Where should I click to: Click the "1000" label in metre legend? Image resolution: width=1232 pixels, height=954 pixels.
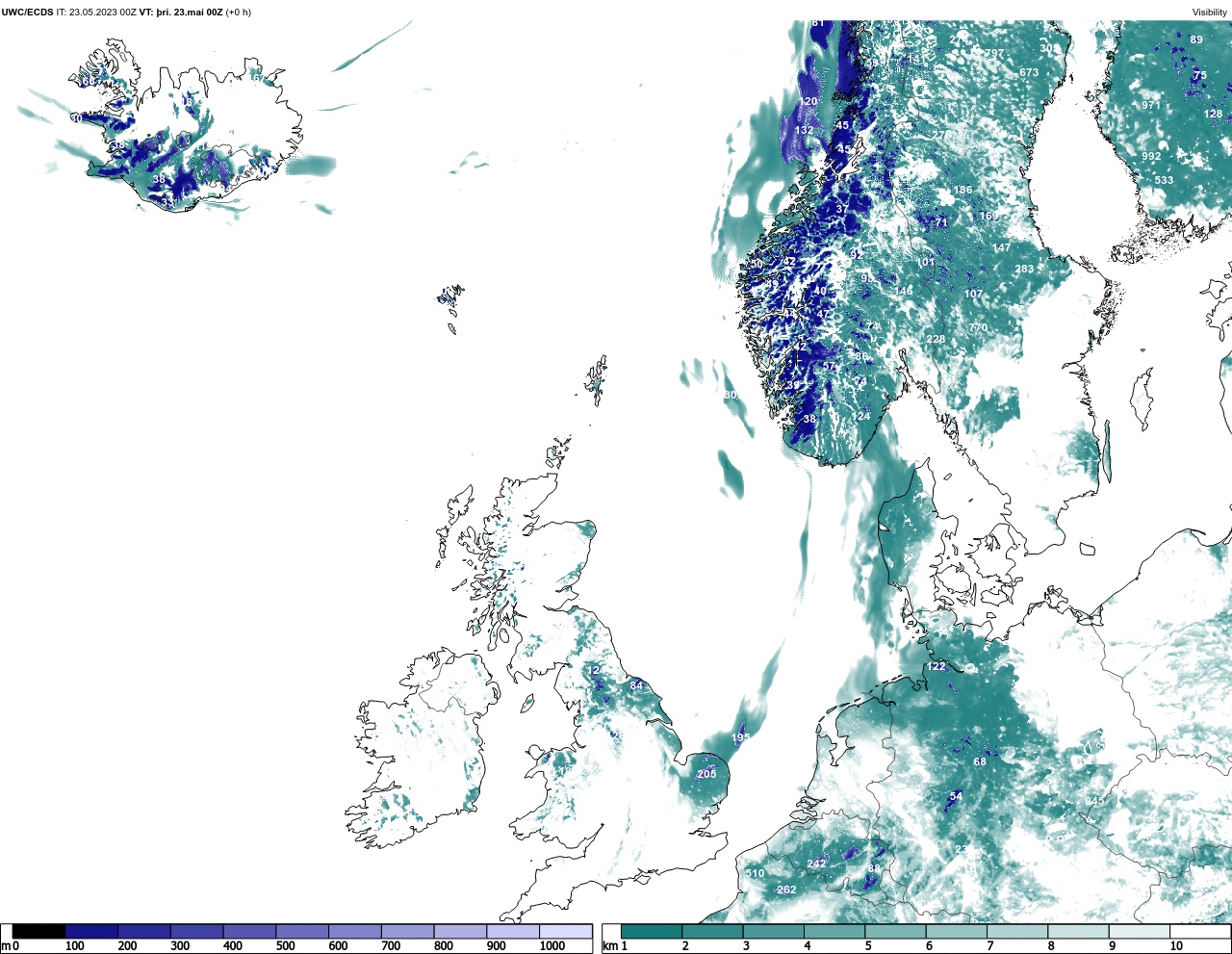(552, 947)
